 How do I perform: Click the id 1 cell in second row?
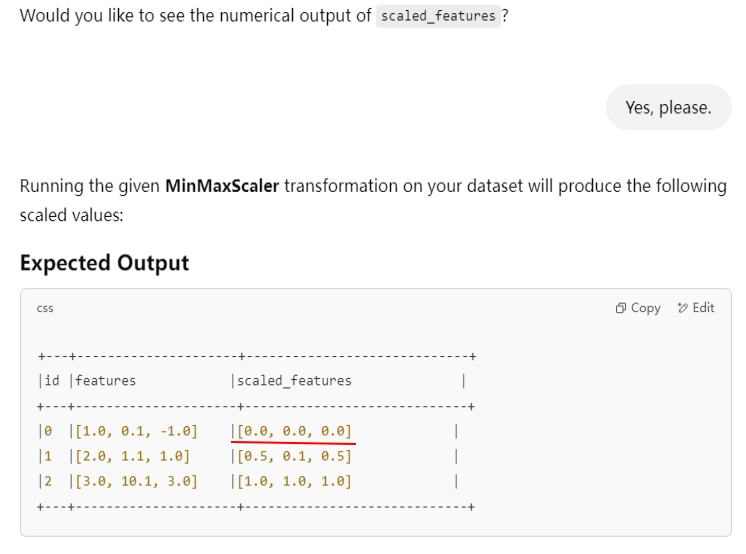(x=45, y=456)
